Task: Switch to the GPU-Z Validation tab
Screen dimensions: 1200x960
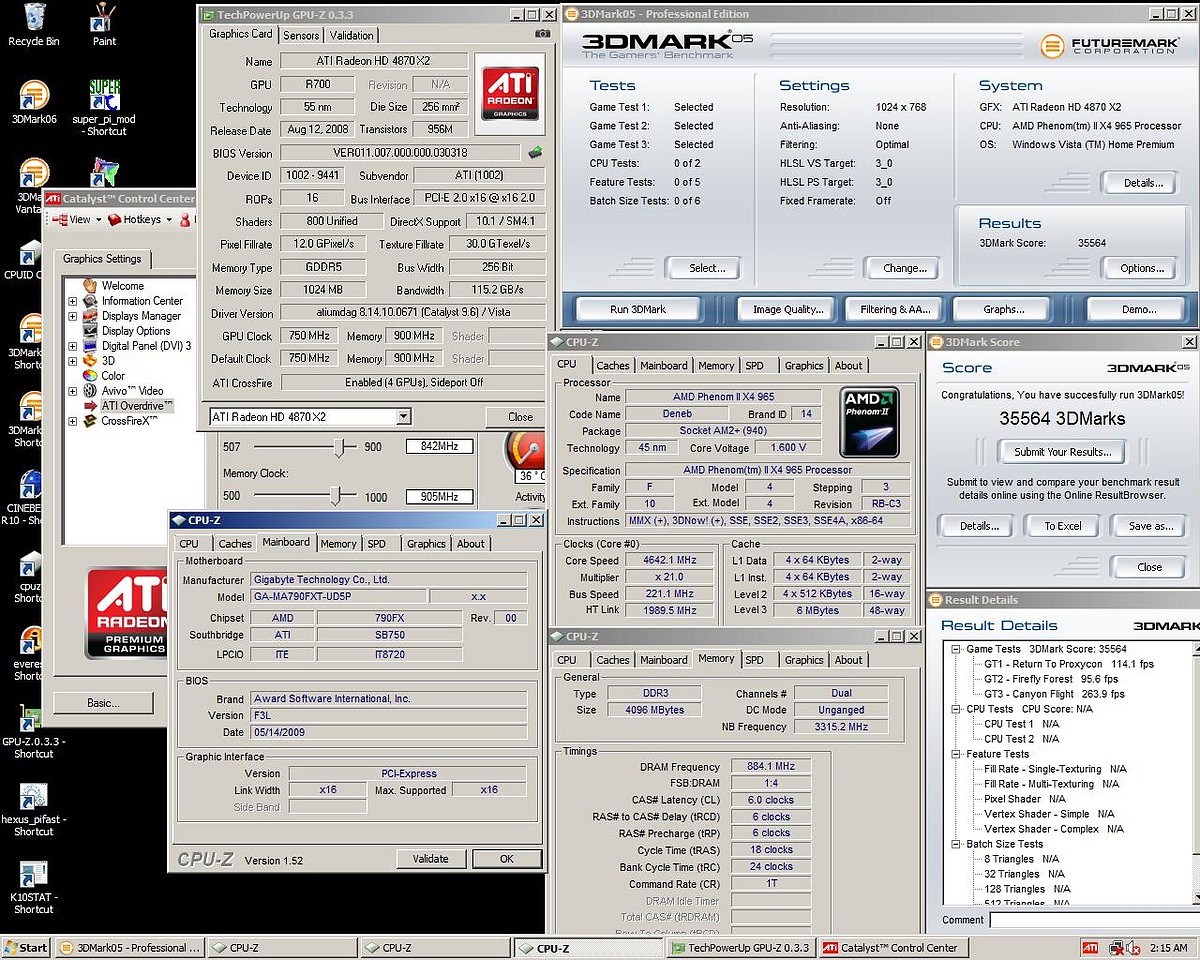Action: (352, 35)
